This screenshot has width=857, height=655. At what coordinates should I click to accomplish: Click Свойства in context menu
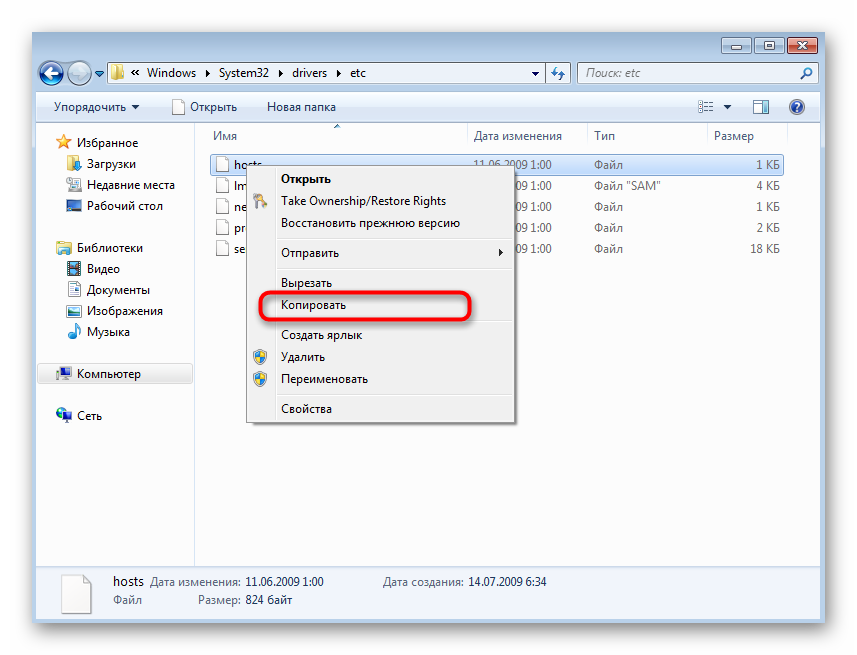(306, 409)
